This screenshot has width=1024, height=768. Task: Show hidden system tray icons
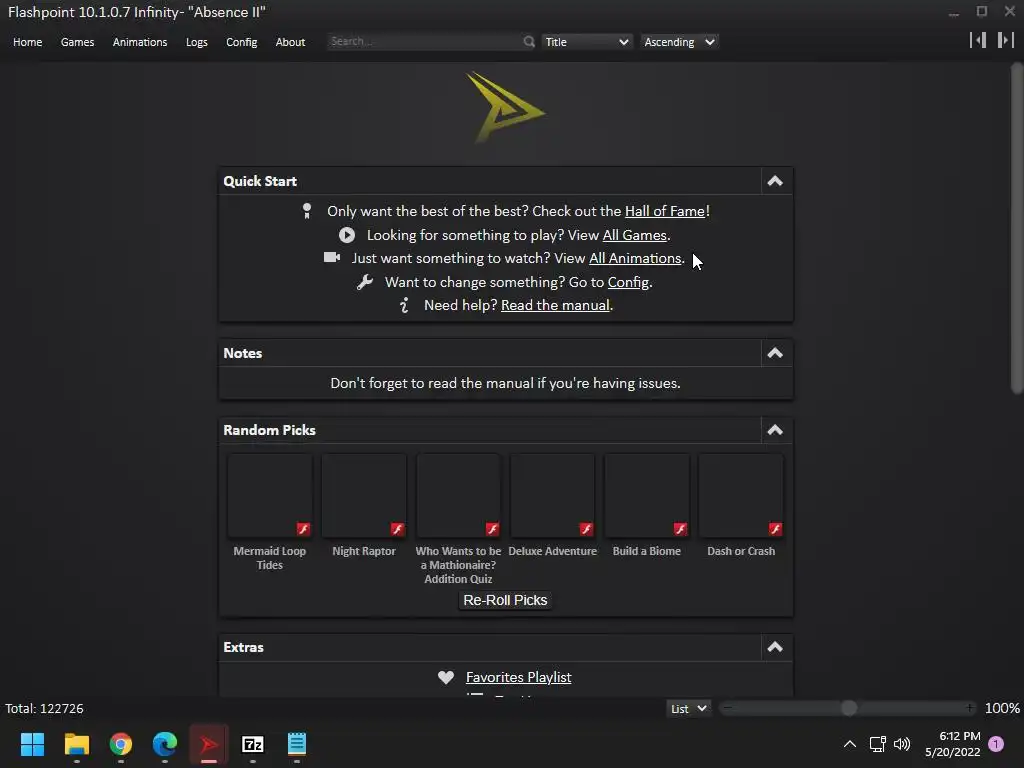click(850, 744)
